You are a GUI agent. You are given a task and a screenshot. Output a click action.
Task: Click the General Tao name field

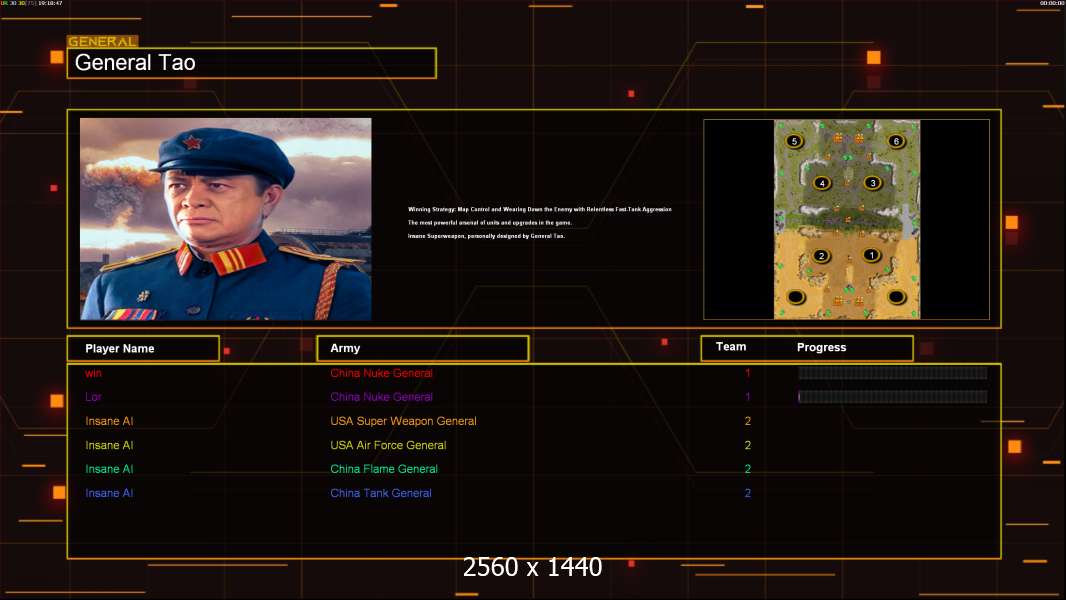pyautogui.click(x=252, y=63)
